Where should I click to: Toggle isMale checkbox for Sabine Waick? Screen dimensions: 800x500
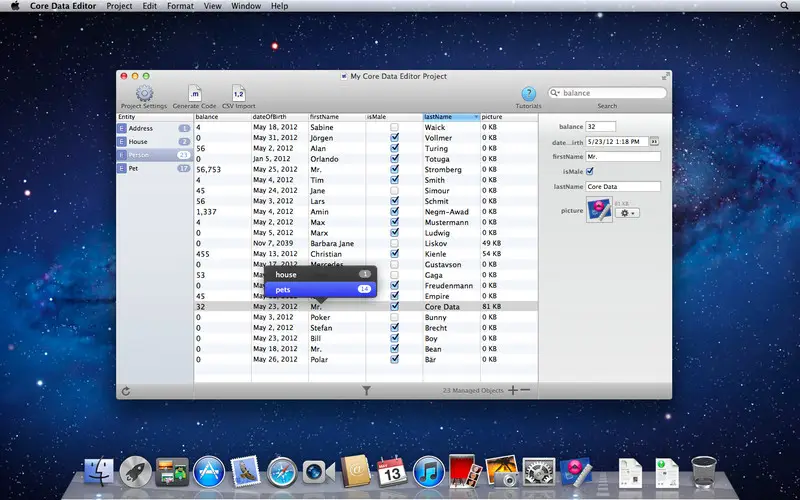(394, 127)
